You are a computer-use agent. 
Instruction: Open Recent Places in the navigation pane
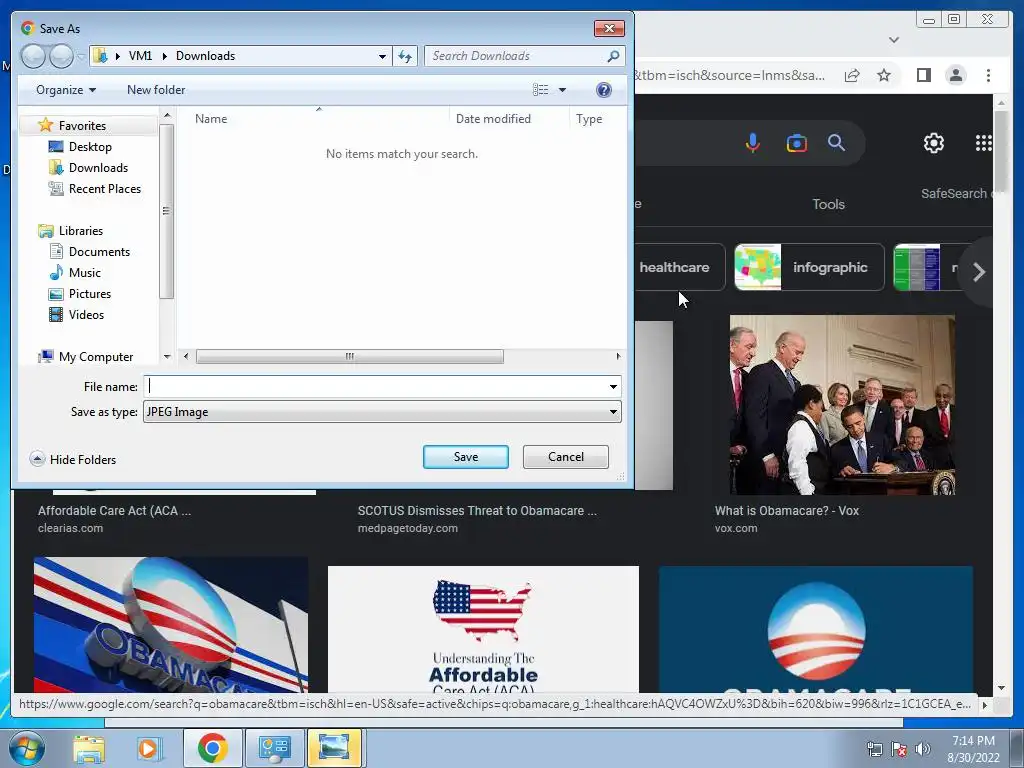(x=104, y=189)
